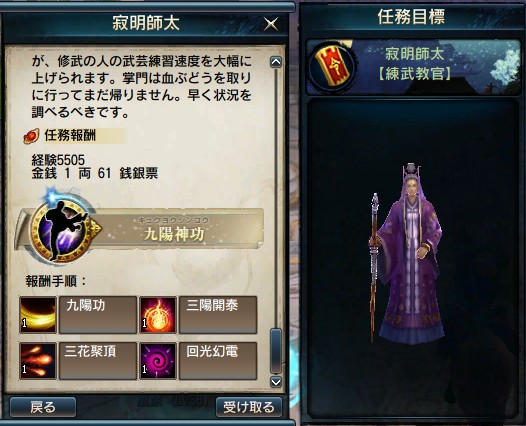Viewport: 526px width, 426px height.
Task: Click the 受け取る button
Action: point(249,407)
